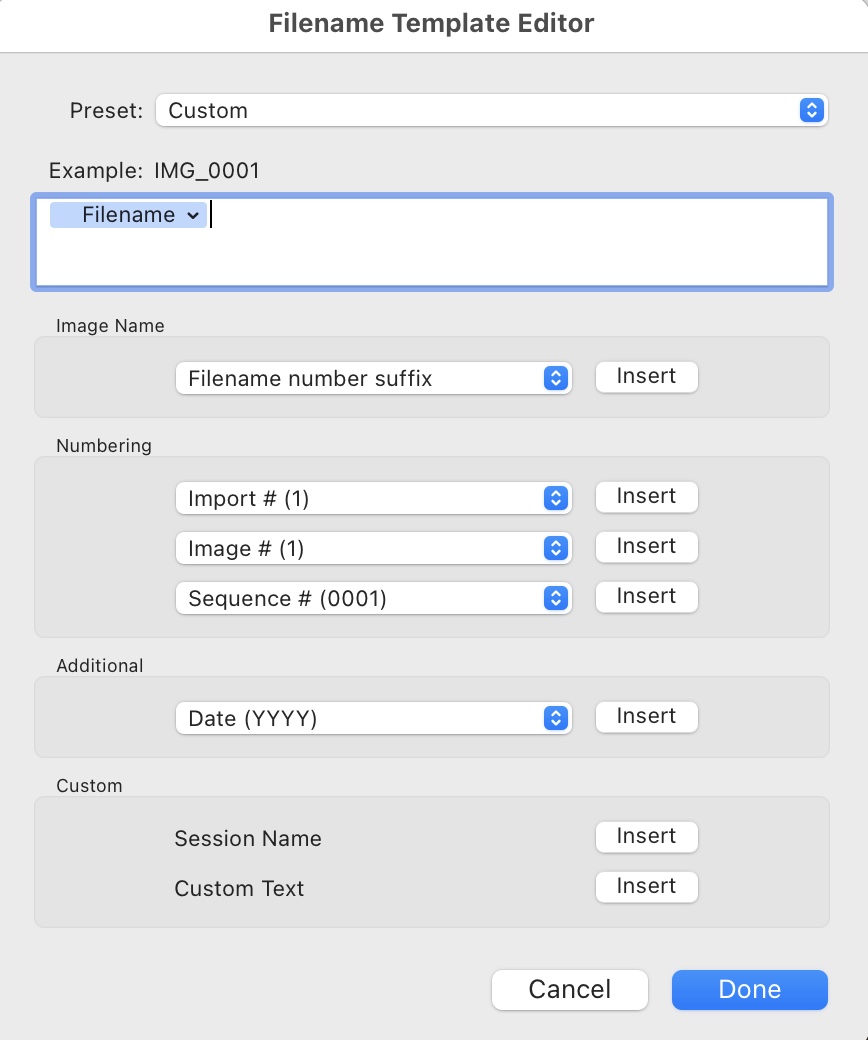Screen dimensions: 868x1040
Task: Insert the Filename number suffix token
Action: click(x=646, y=377)
